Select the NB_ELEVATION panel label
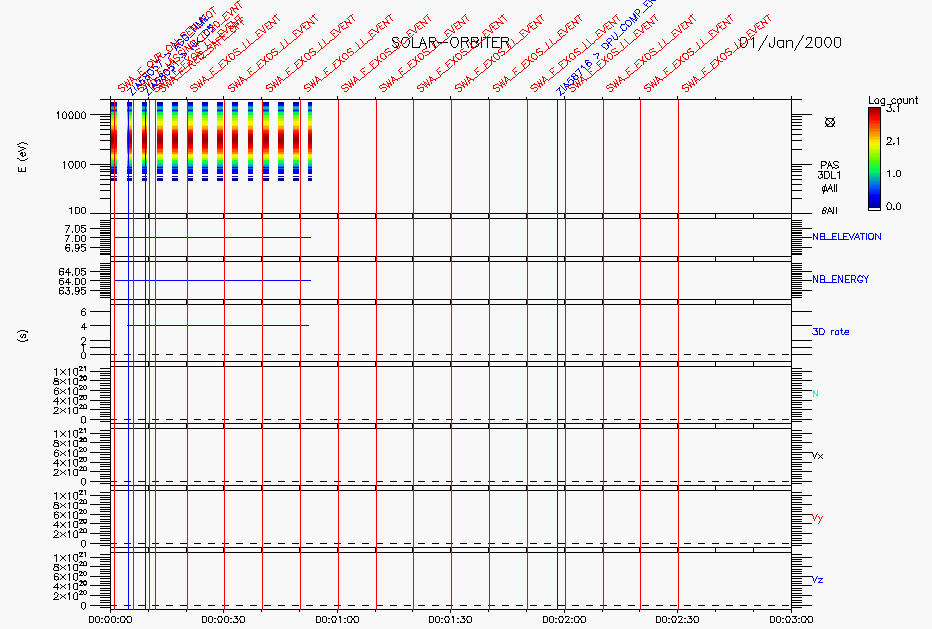Viewport: 932px width, 629px height. pos(846,237)
